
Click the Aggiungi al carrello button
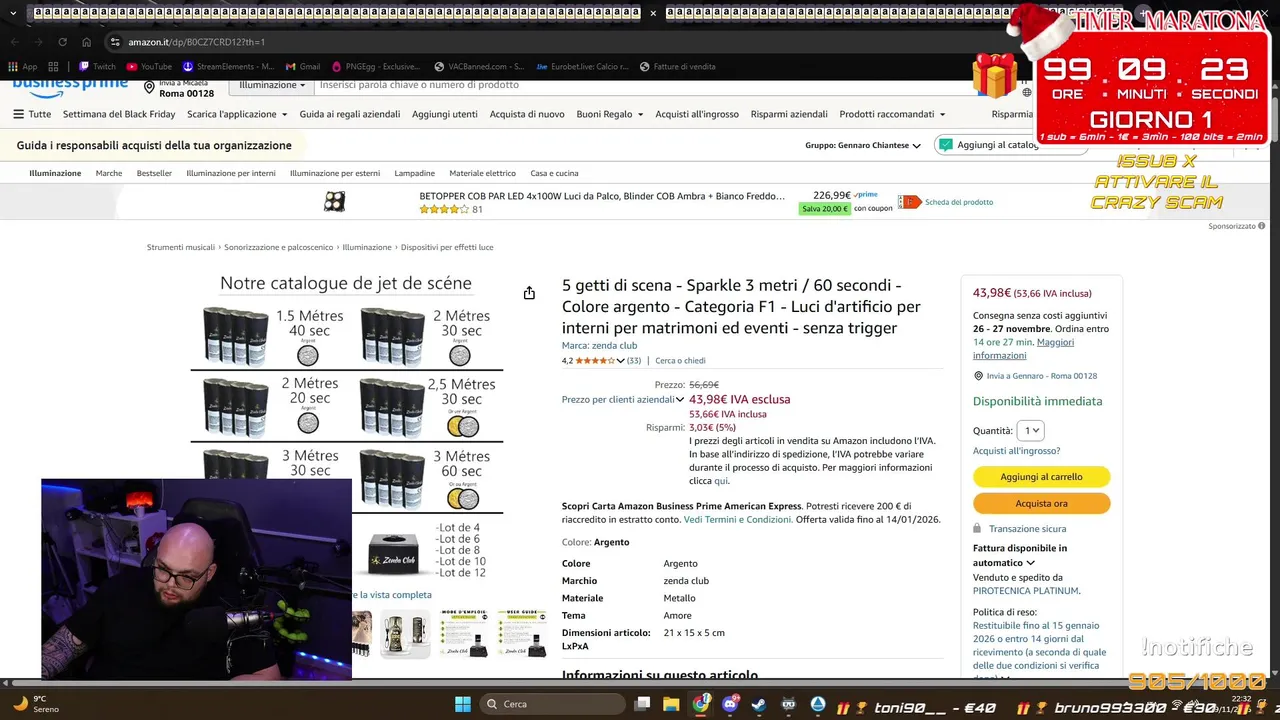tap(1041, 477)
